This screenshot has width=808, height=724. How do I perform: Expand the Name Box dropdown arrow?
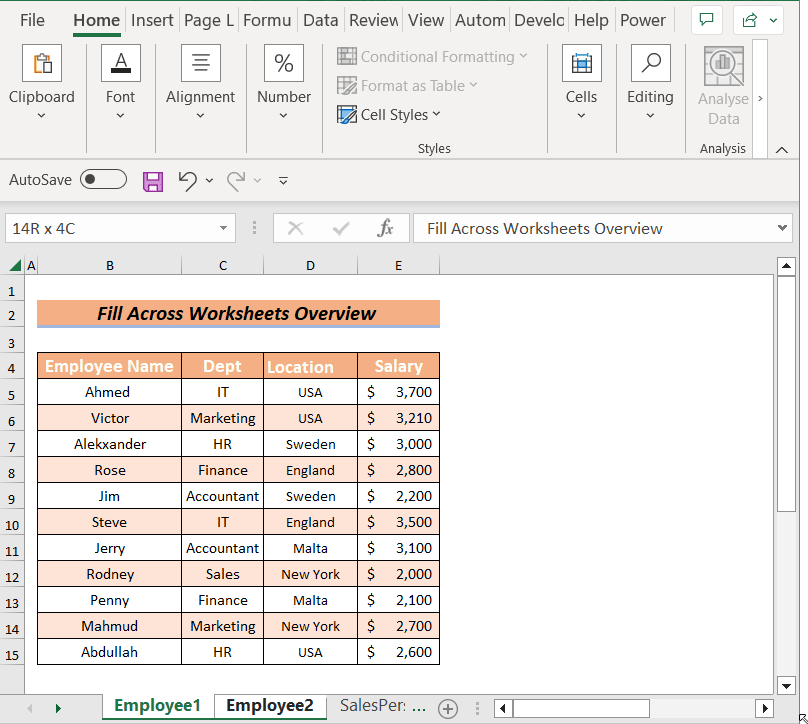click(x=224, y=228)
